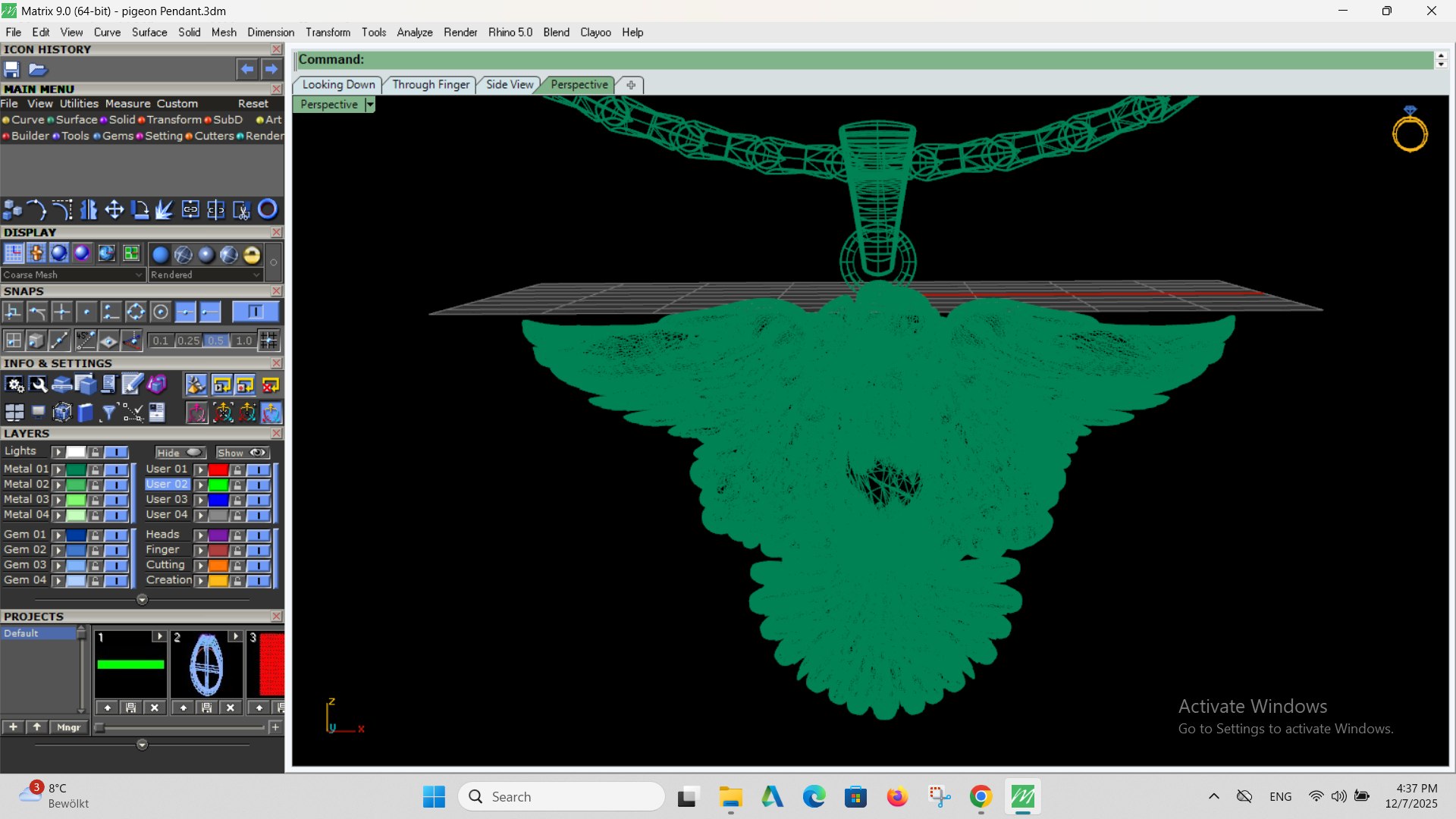Screen dimensions: 1456x819
Task: Click the Hide layers button
Action: [x=179, y=453]
